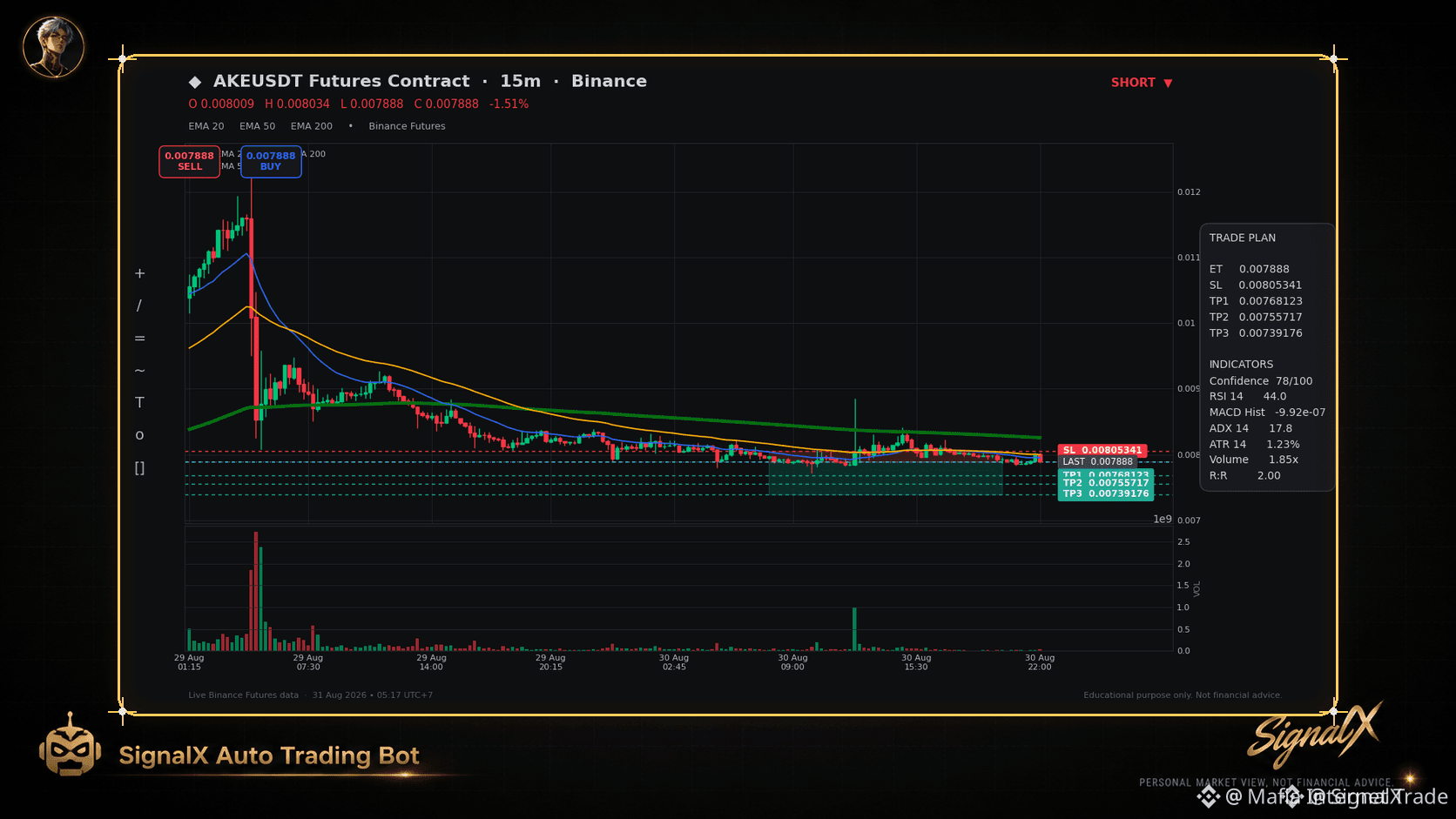Click the Live Binance Futures data footer
The width and height of the screenshot is (1456, 819).
click(243, 695)
